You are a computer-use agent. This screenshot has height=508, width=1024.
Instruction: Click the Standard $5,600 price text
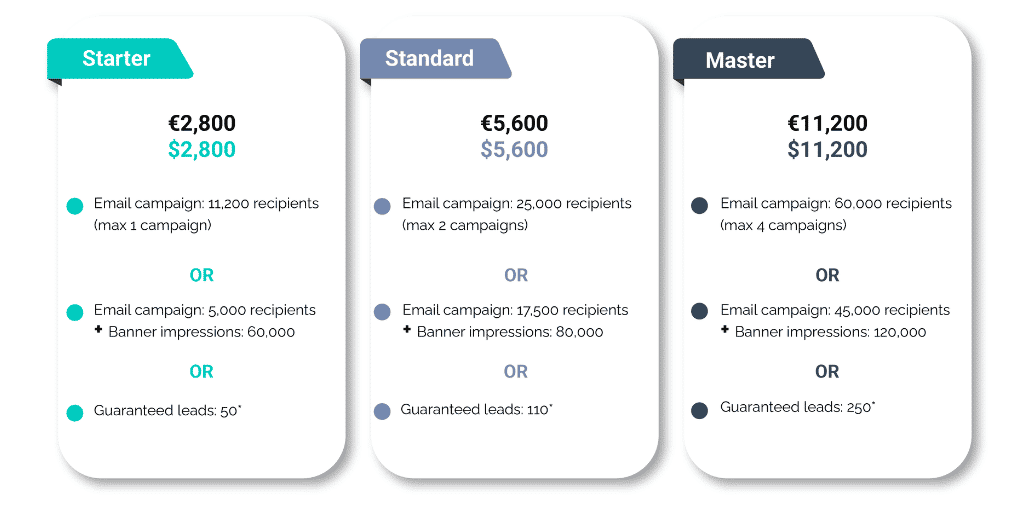click(514, 150)
